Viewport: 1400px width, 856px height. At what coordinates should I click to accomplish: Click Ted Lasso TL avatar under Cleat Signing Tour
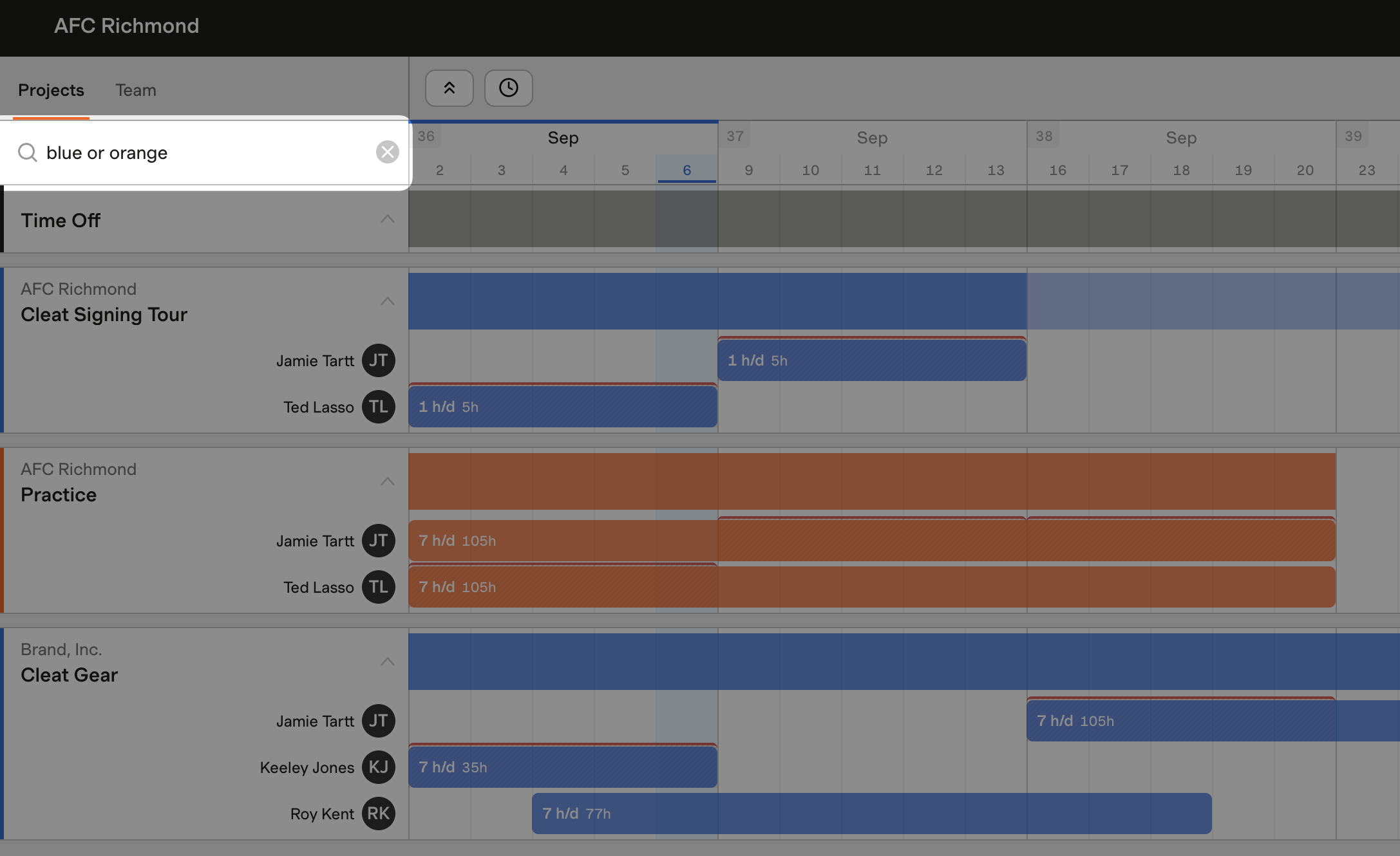pos(379,407)
